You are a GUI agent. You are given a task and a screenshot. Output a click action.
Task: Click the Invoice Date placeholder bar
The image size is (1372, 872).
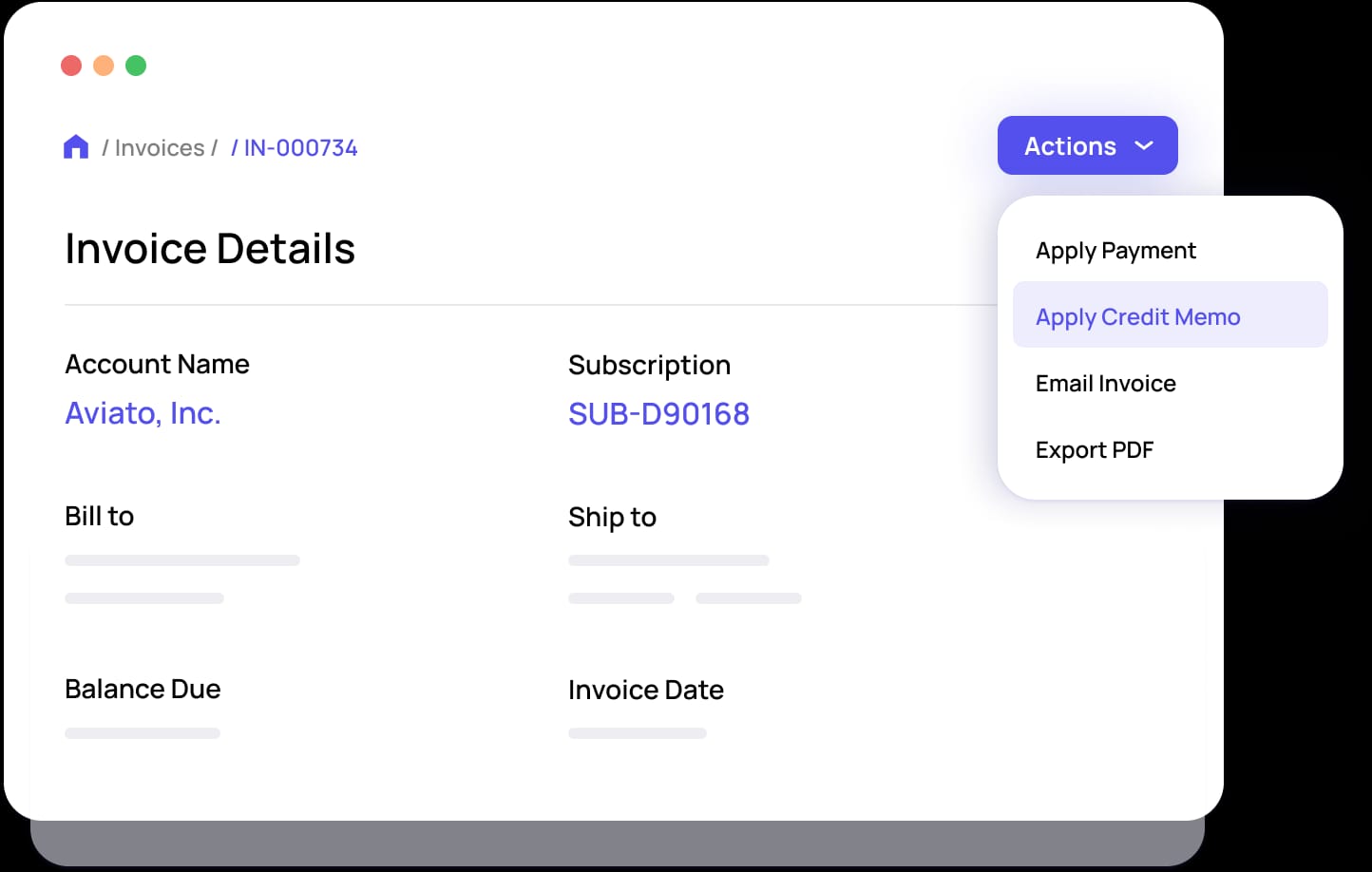637,732
